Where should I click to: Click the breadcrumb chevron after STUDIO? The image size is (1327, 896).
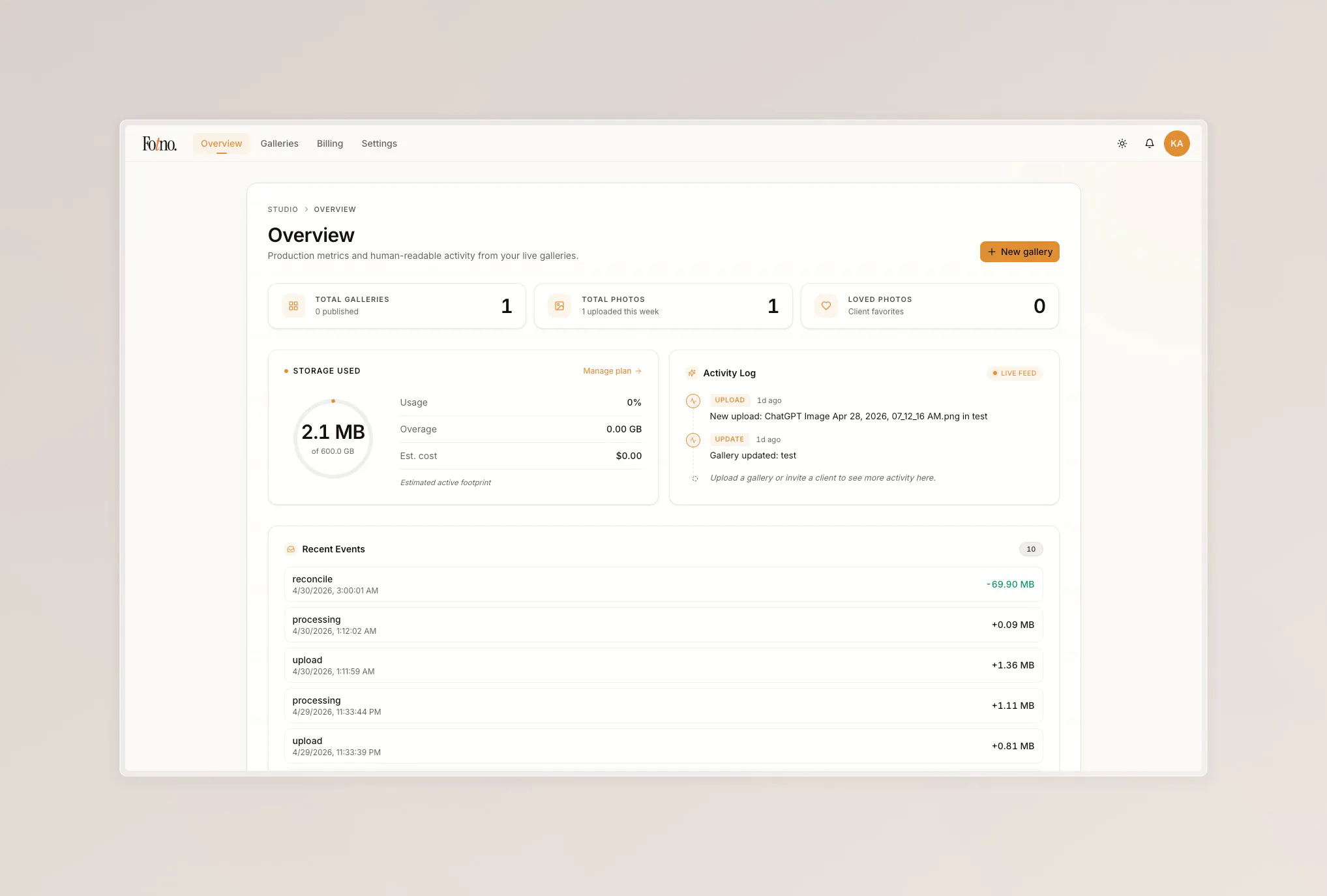click(x=306, y=209)
